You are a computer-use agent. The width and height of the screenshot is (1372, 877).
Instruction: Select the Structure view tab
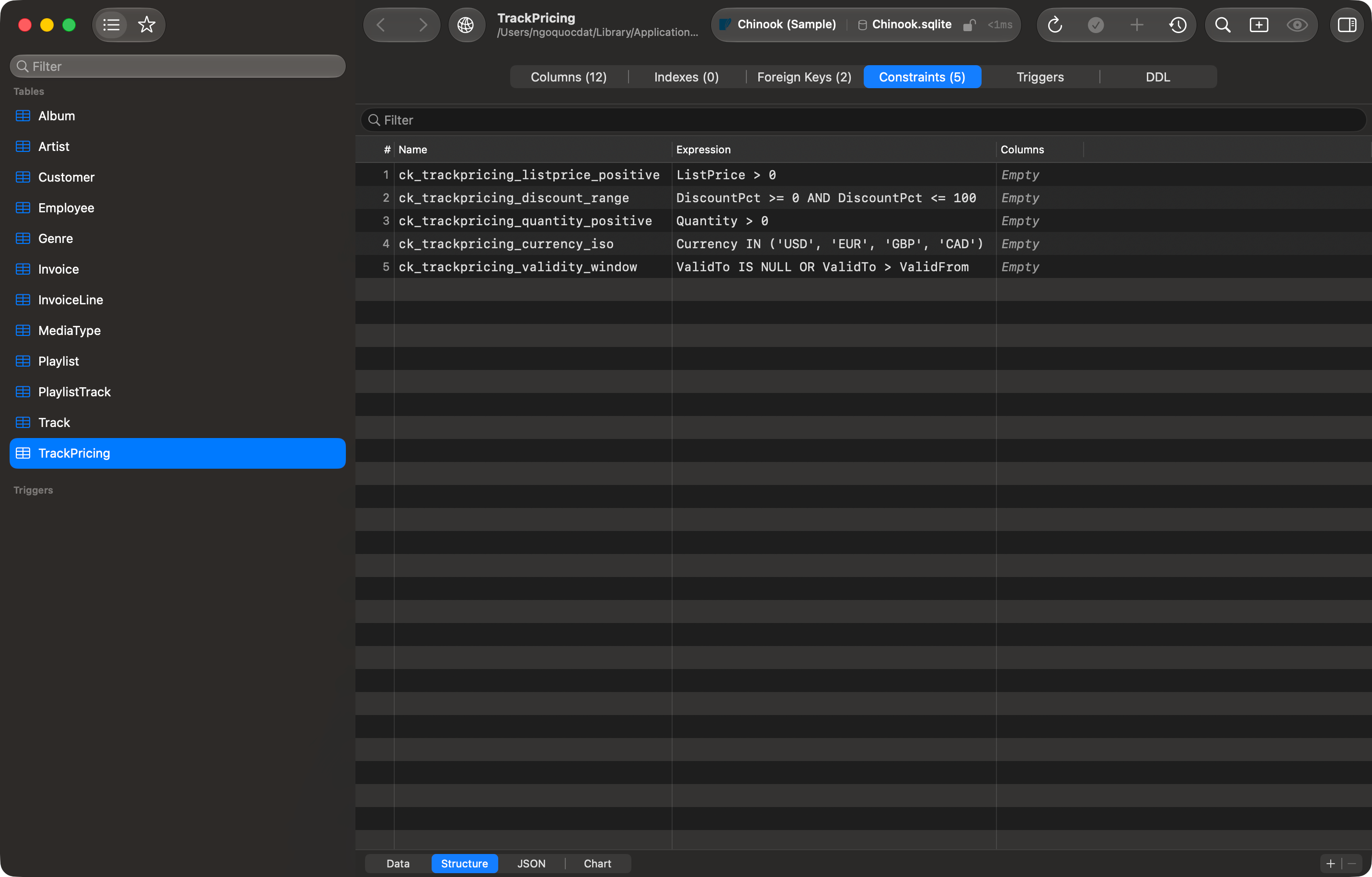point(464,864)
